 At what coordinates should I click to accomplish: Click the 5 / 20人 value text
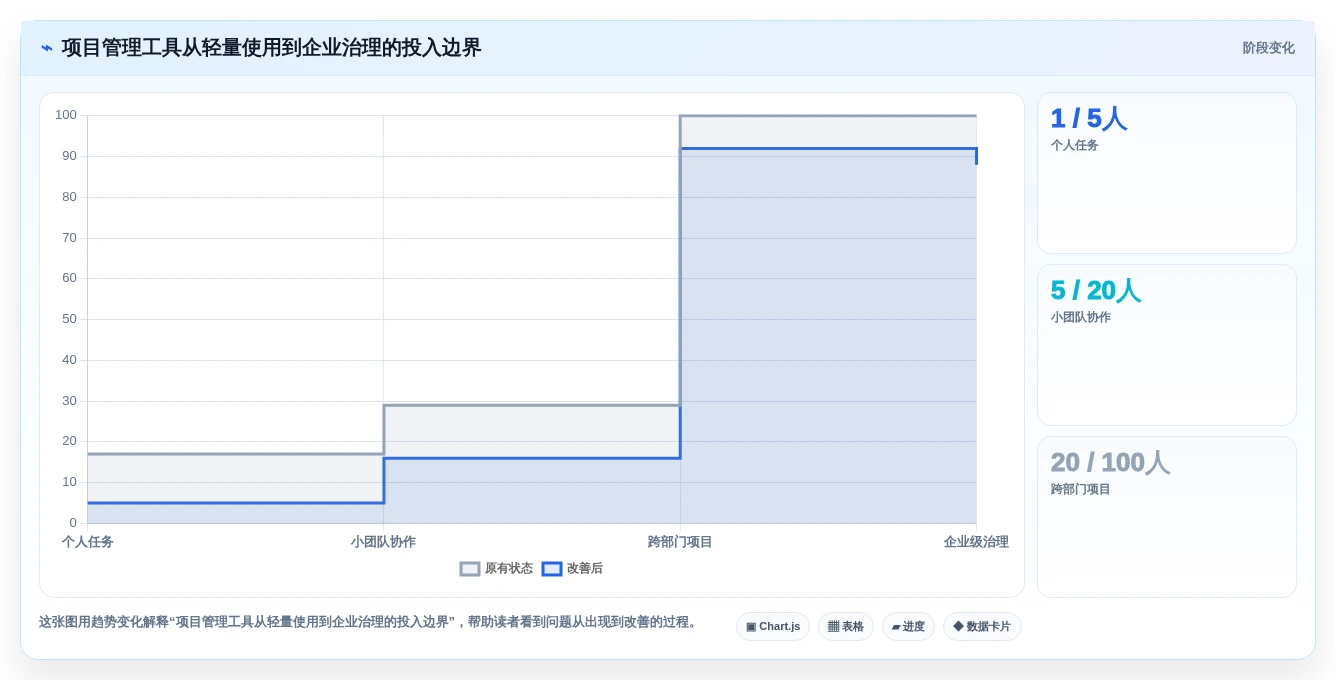(1095, 291)
